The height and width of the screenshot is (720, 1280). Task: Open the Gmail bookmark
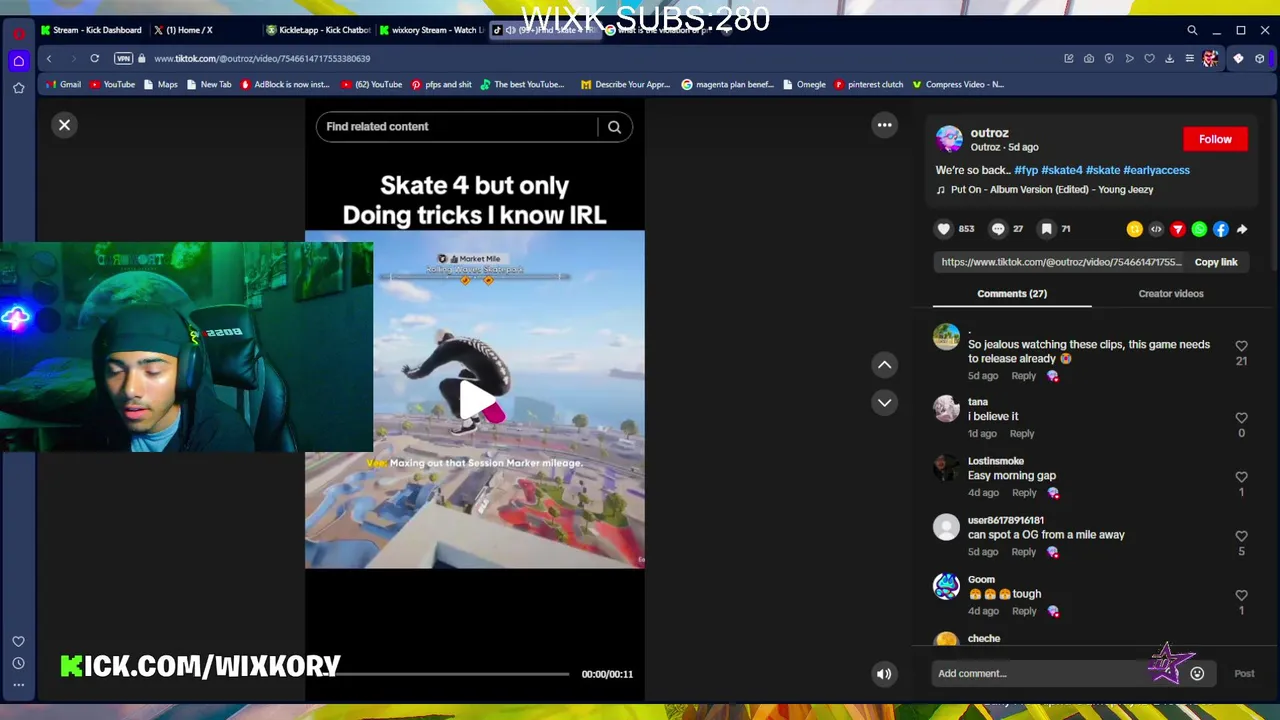click(62, 85)
